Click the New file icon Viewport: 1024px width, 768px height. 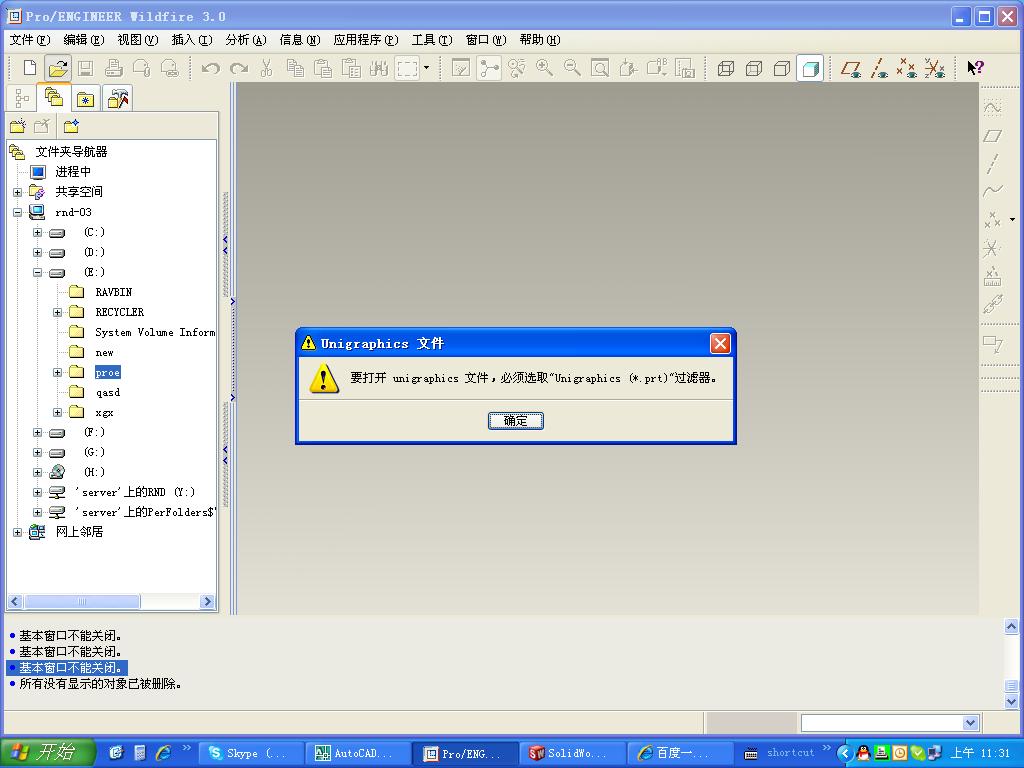[x=30, y=68]
